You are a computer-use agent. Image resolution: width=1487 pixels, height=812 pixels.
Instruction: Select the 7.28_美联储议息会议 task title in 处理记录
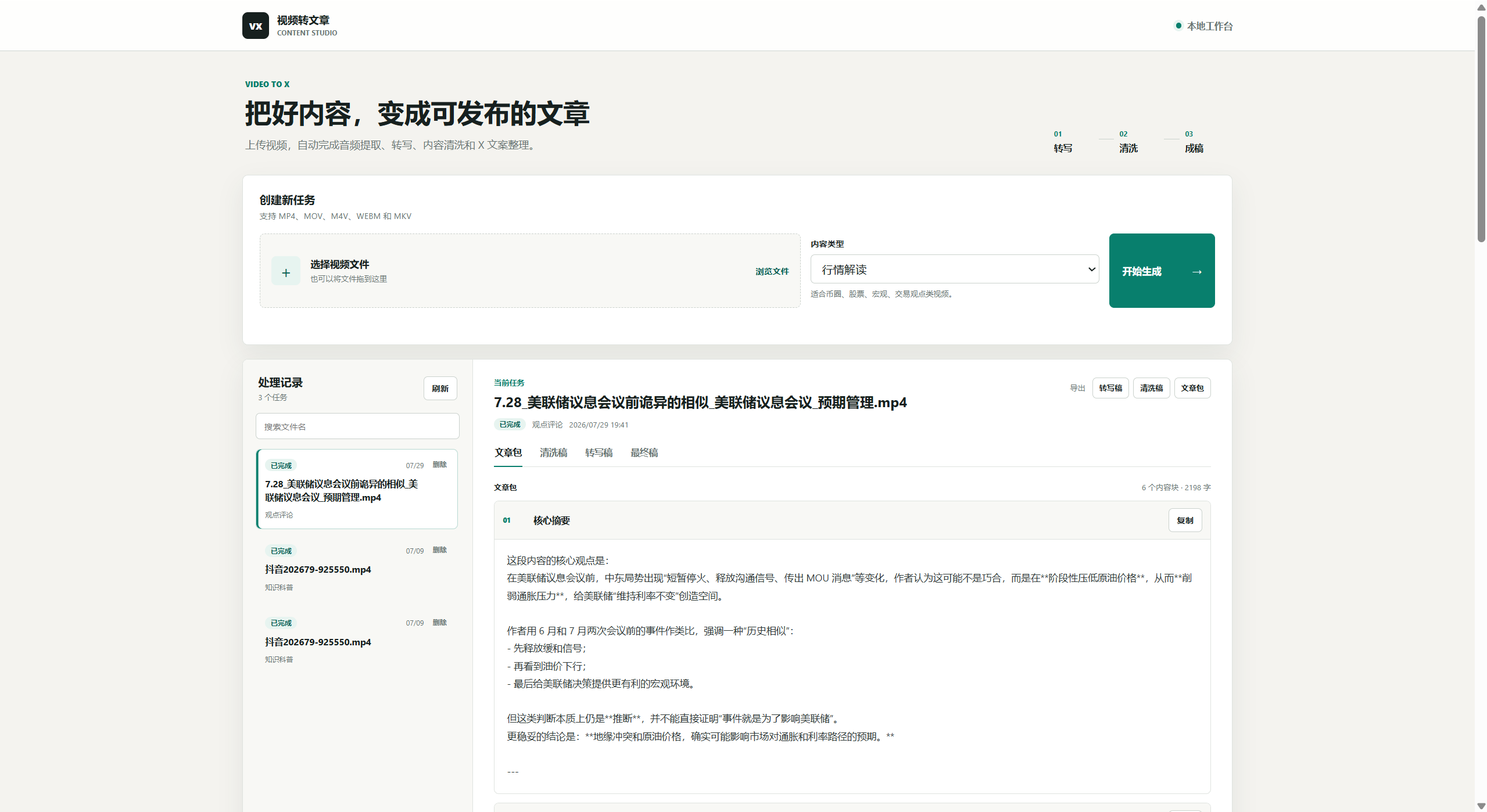(342, 491)
